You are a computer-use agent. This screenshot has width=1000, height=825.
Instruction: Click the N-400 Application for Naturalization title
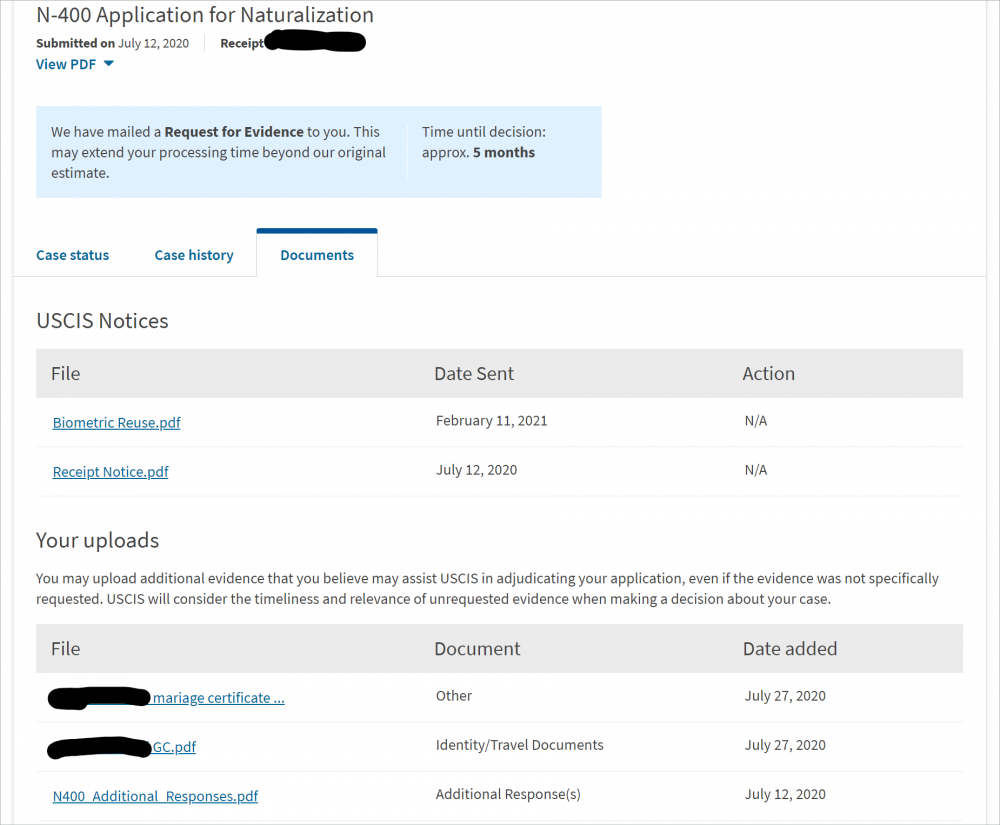coord(205,15)
